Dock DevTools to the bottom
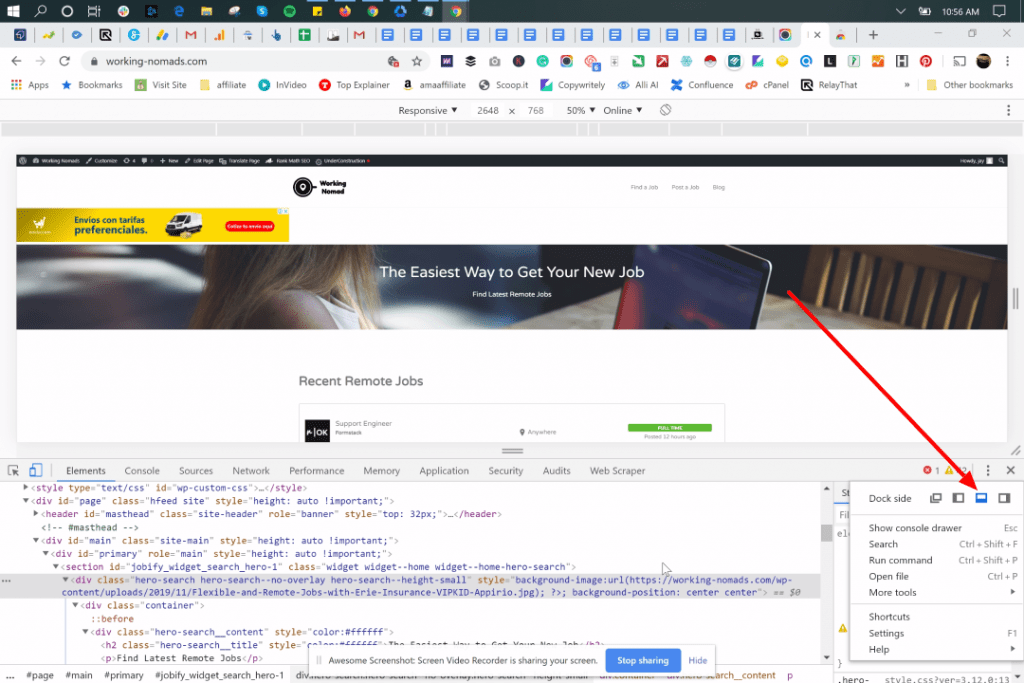 pos(981,498)
